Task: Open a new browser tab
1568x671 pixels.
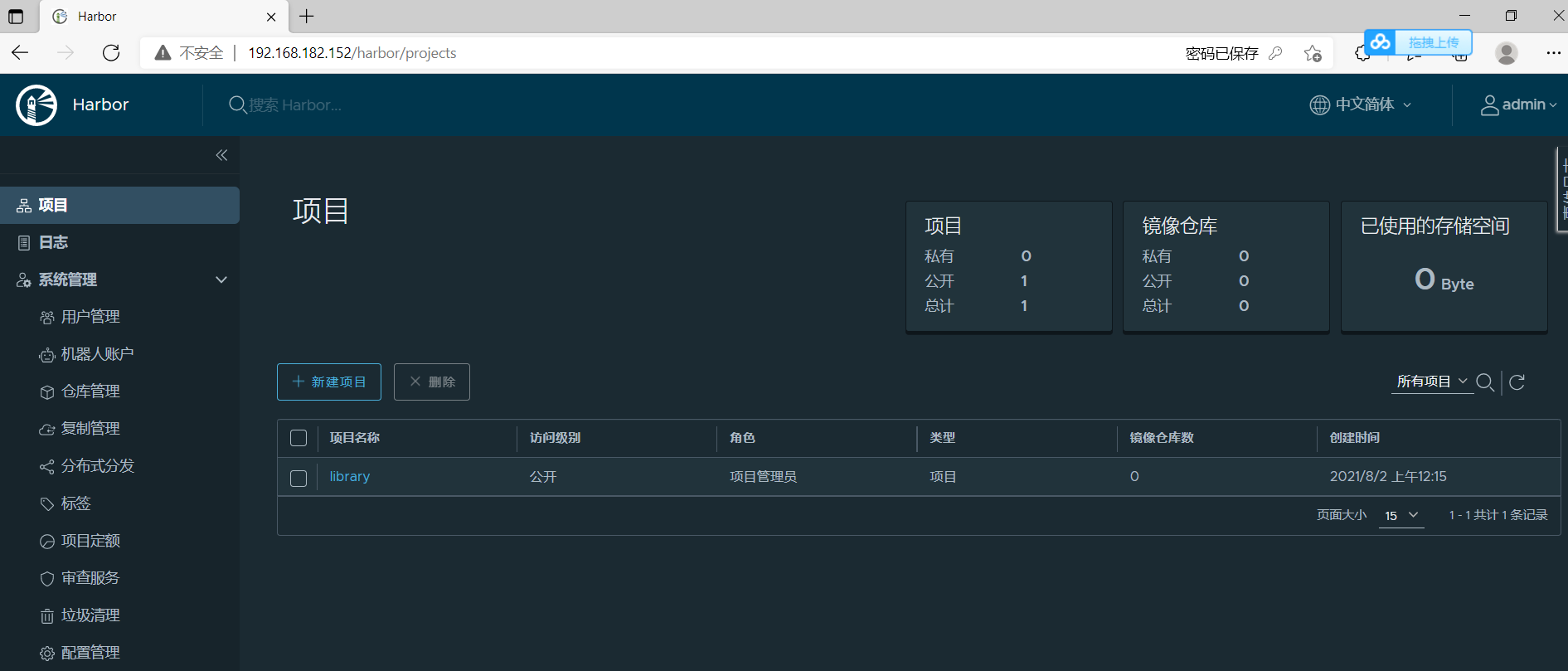Action: point(307,16)
